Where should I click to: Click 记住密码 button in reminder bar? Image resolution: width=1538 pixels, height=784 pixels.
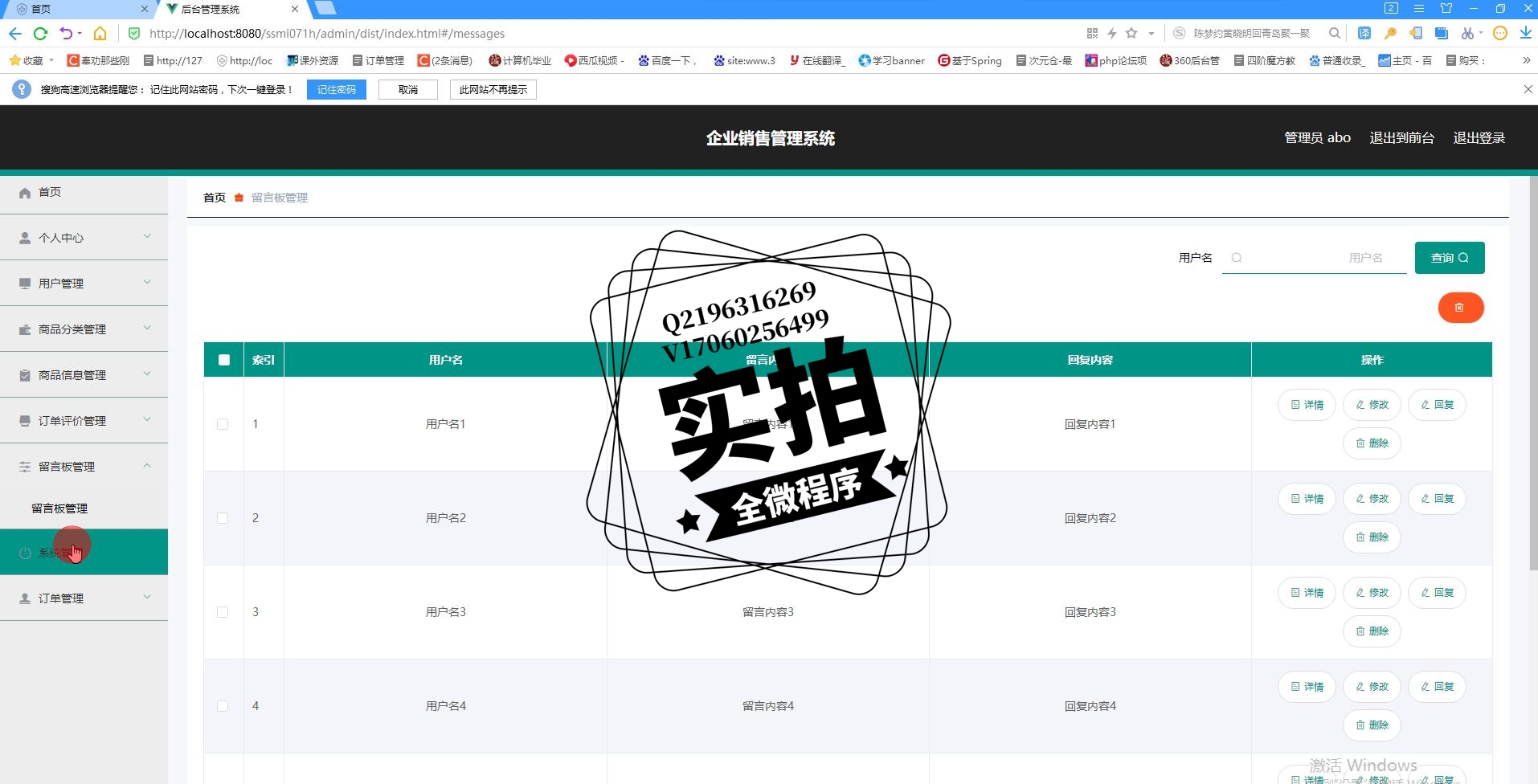pos(336,89)
